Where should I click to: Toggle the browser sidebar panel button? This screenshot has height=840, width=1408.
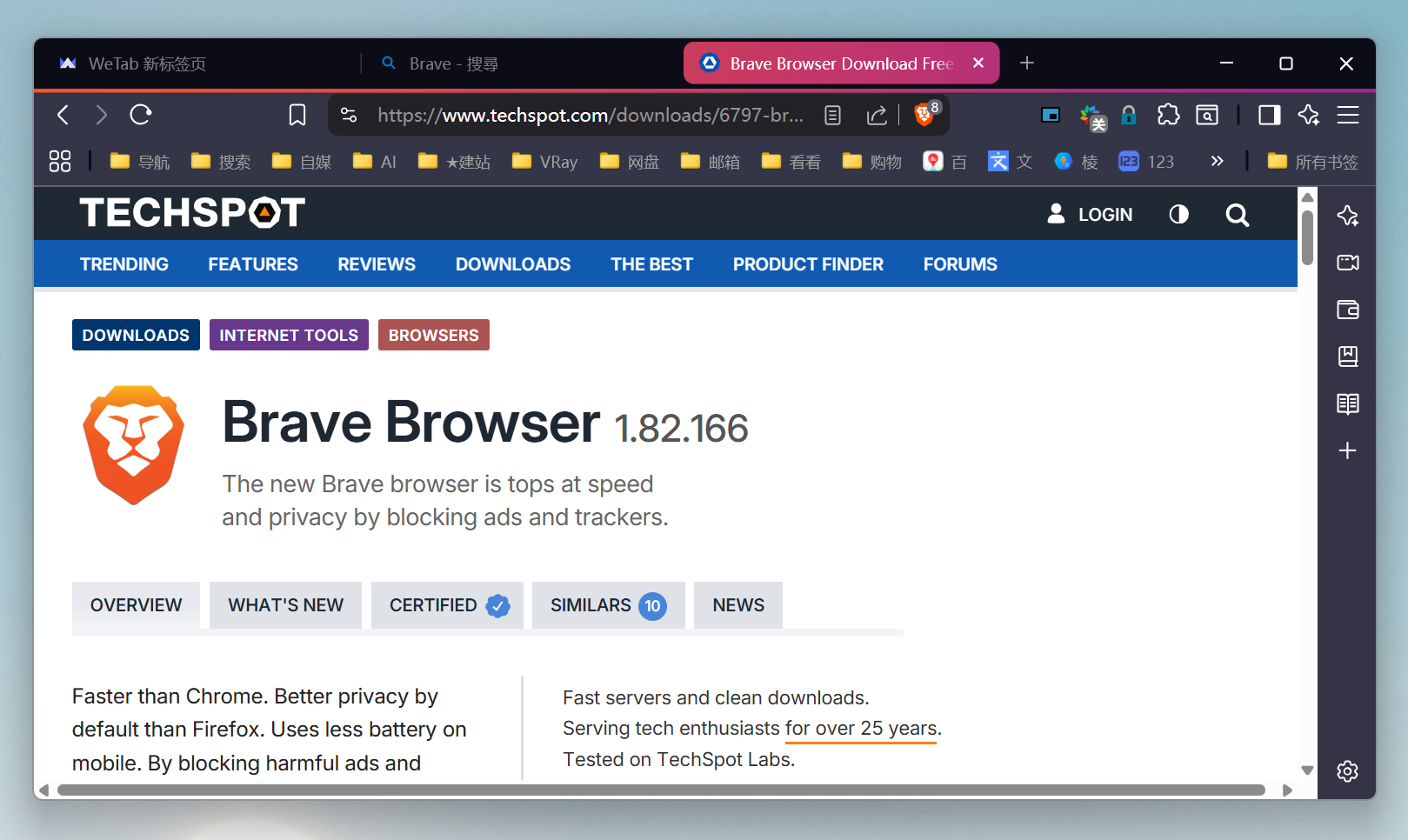[x=1269, y=115]
